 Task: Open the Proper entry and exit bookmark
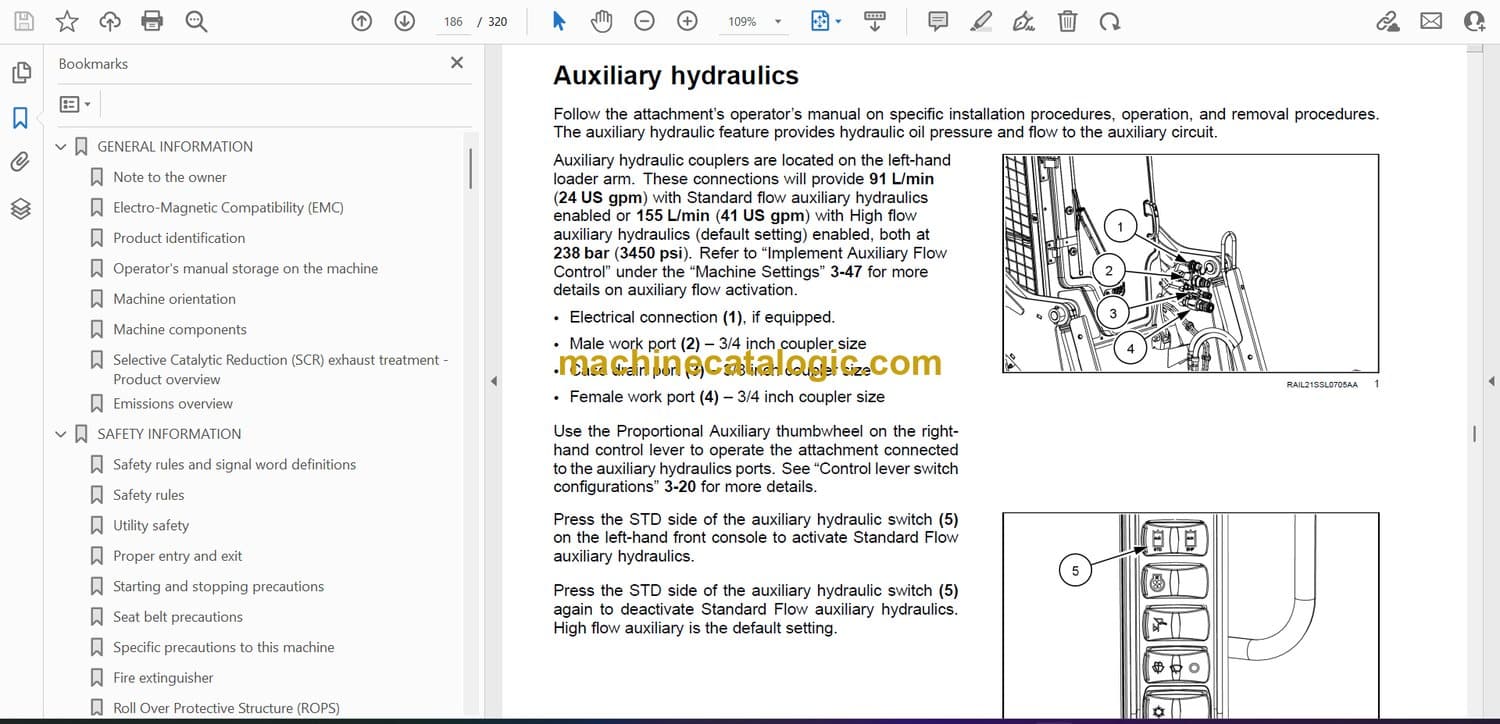178,556
